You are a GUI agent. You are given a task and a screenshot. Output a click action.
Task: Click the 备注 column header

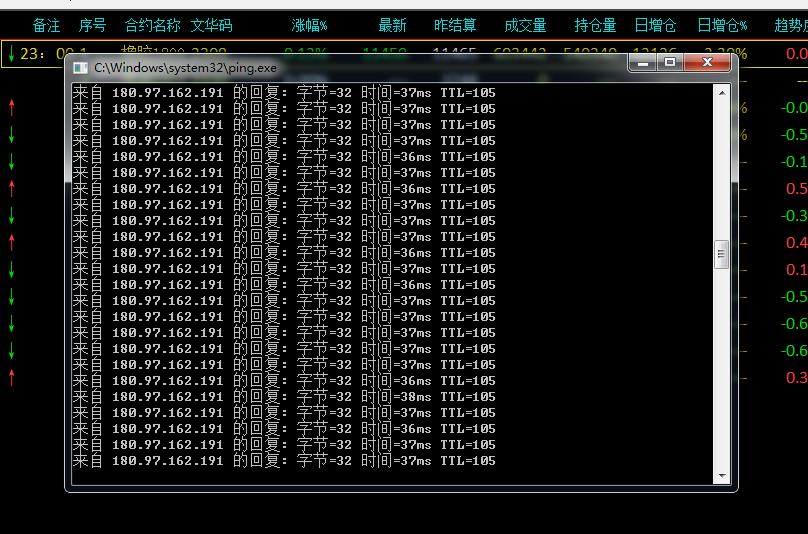point(46,25)
